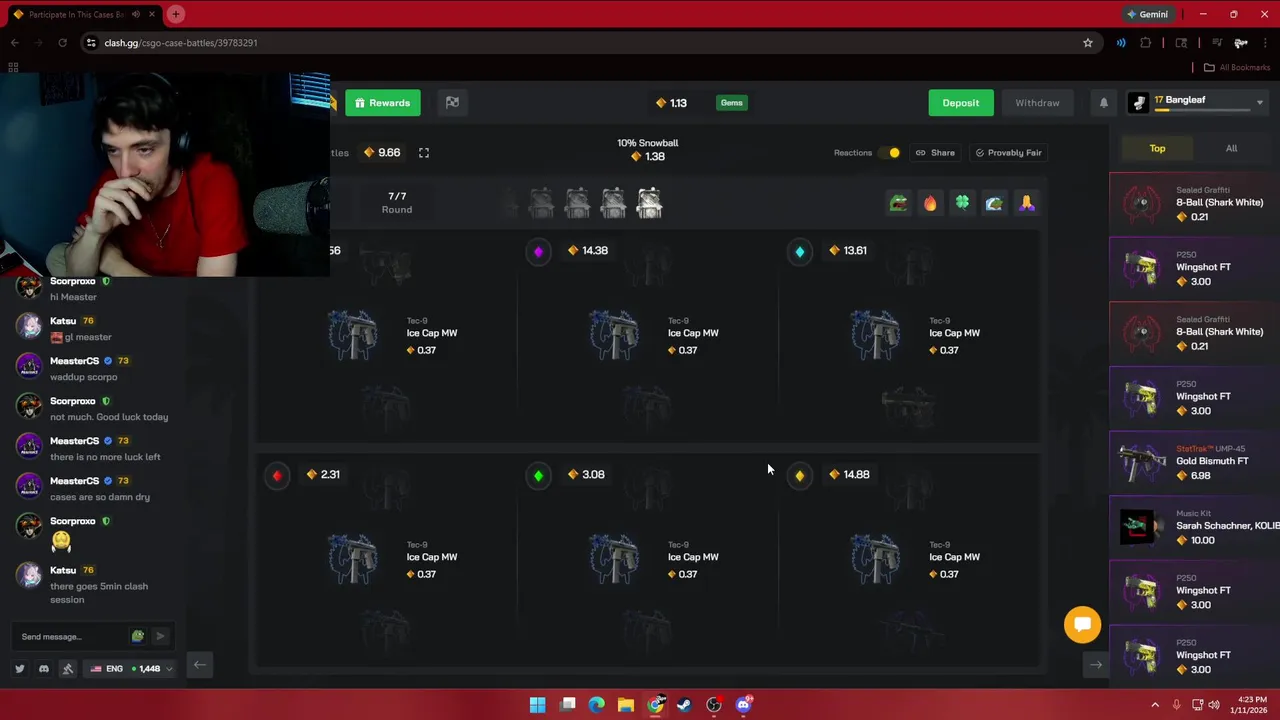
Task: Switch drops feed to All tab
Action: pos(1231,149)
